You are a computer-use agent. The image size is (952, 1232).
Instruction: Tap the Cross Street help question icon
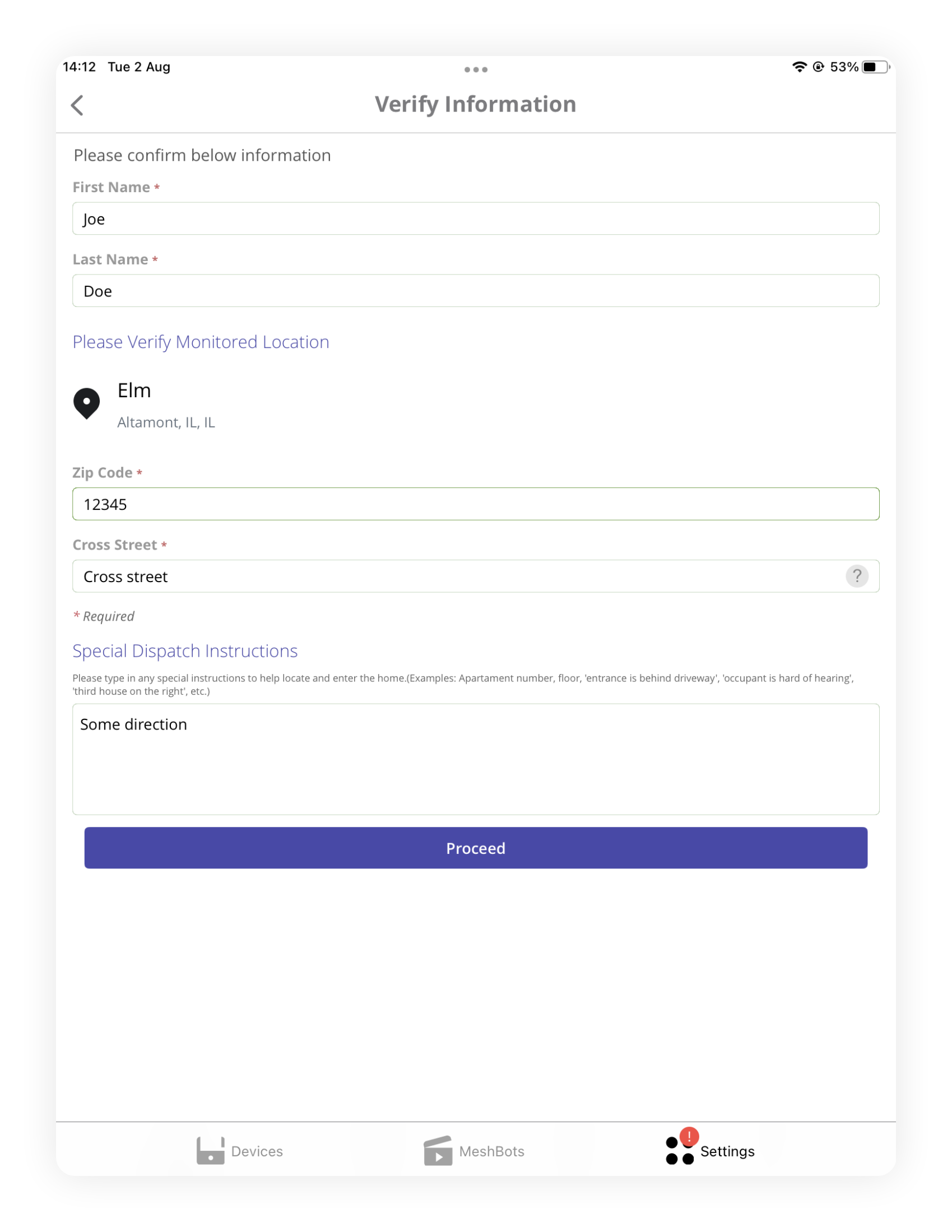[857, 576]
